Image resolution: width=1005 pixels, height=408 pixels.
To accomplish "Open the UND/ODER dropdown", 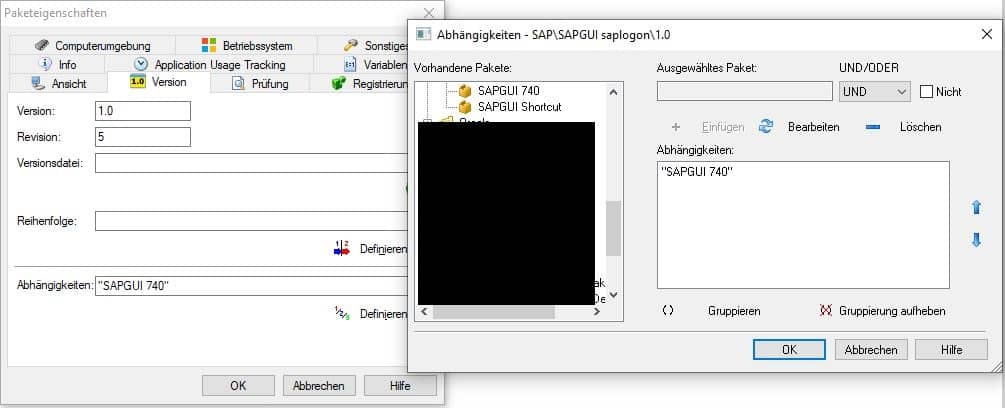I will [x=874, y=92].
